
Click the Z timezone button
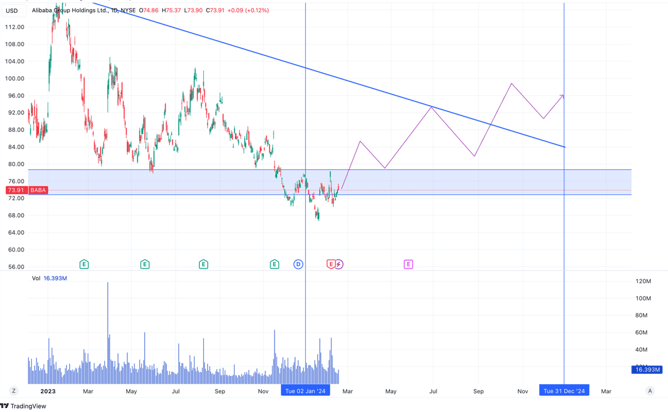tap(14, 391)
